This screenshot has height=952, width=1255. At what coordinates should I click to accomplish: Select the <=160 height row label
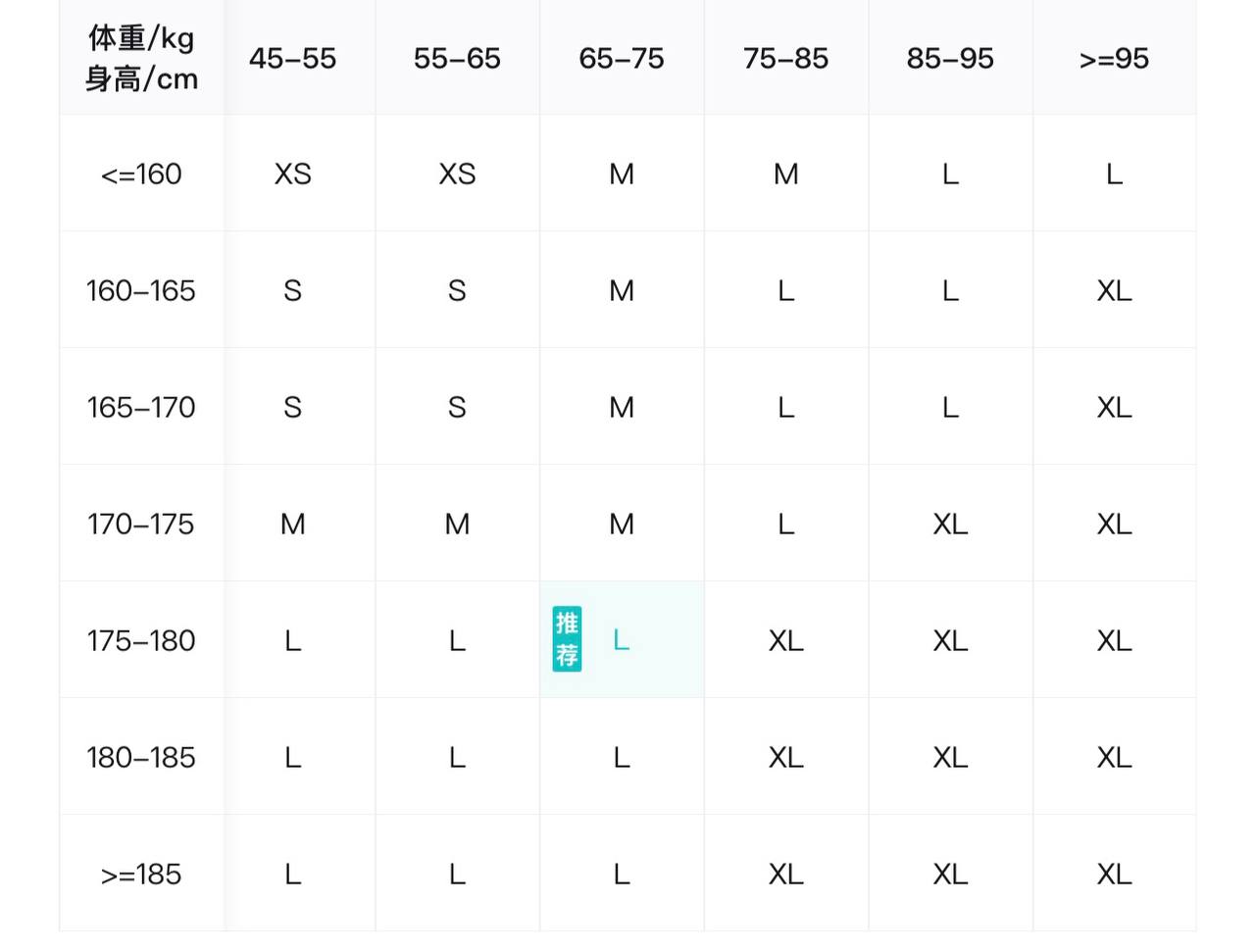pos(141,175)
